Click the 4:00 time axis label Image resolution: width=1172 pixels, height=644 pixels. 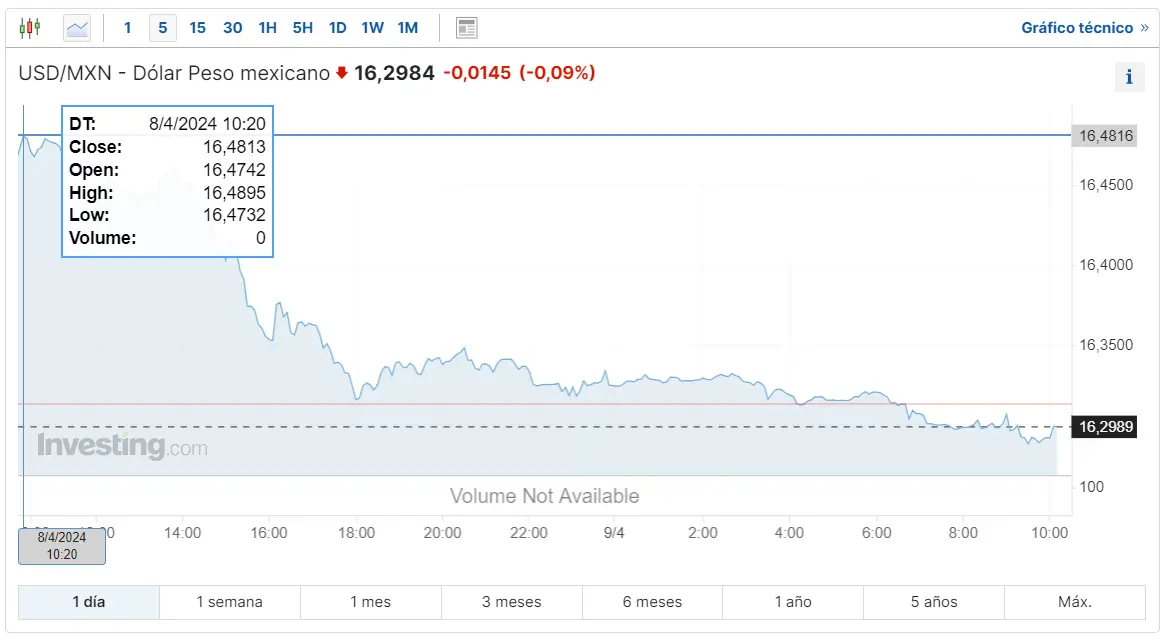(789, 533)
